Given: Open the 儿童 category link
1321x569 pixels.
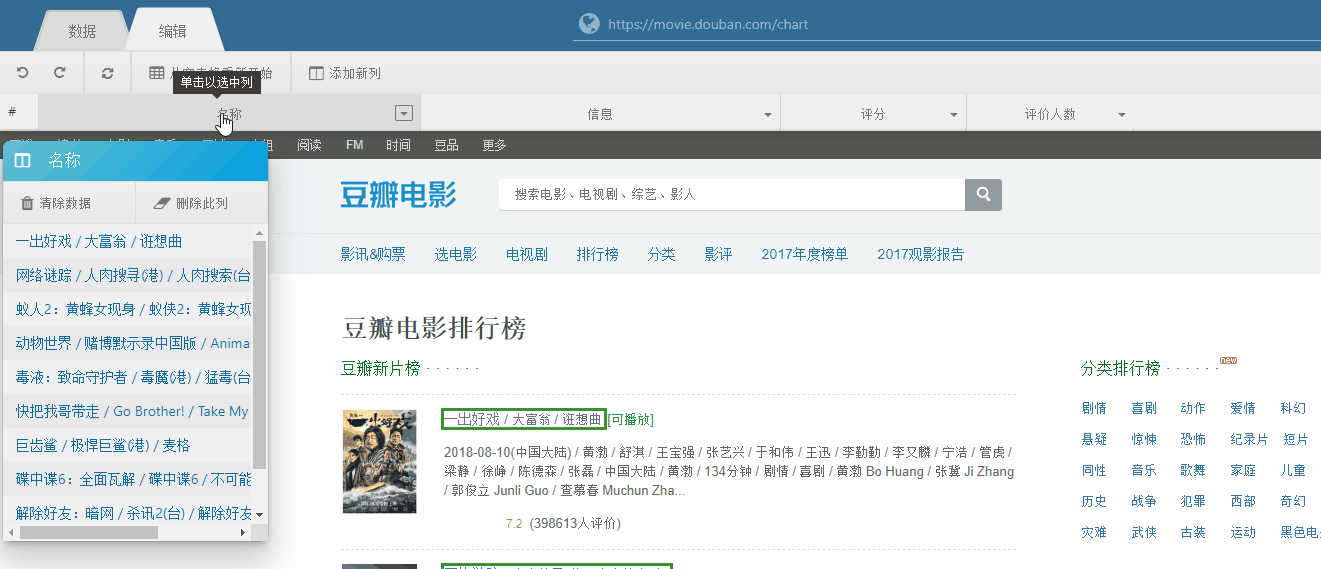Looking at the screenshot, I should pyautogui.click(x=1293, y=470).
